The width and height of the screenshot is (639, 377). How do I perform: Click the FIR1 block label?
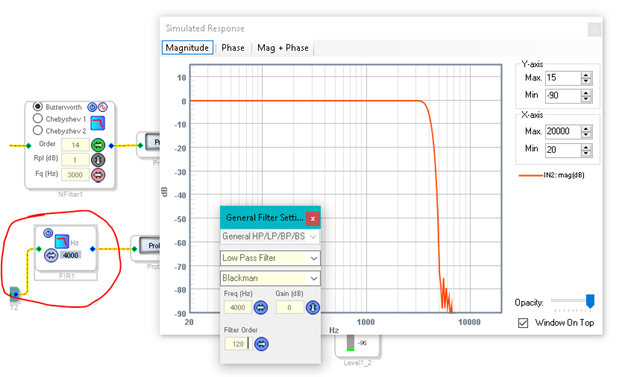tap(66, 276)
